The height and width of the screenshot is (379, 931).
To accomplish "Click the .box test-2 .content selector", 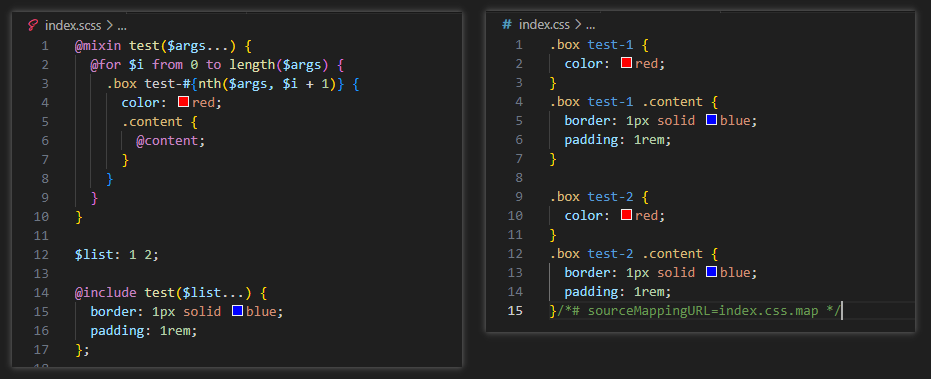I will pyautogui.click(x=626, y=254).
